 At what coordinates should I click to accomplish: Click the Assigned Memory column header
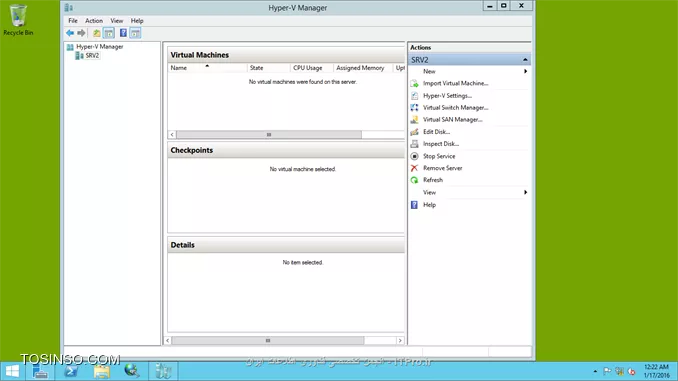tap(363, 68)
